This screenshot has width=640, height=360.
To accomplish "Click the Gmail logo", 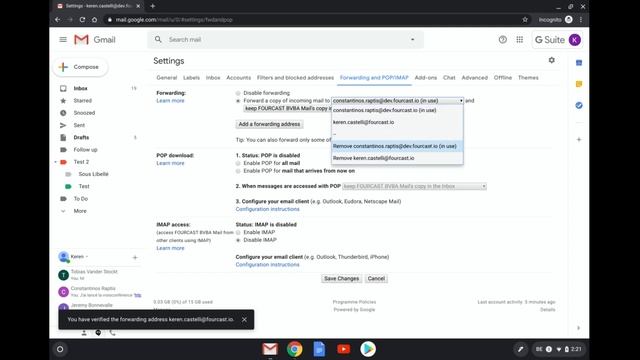I will [x=95, y=40].
